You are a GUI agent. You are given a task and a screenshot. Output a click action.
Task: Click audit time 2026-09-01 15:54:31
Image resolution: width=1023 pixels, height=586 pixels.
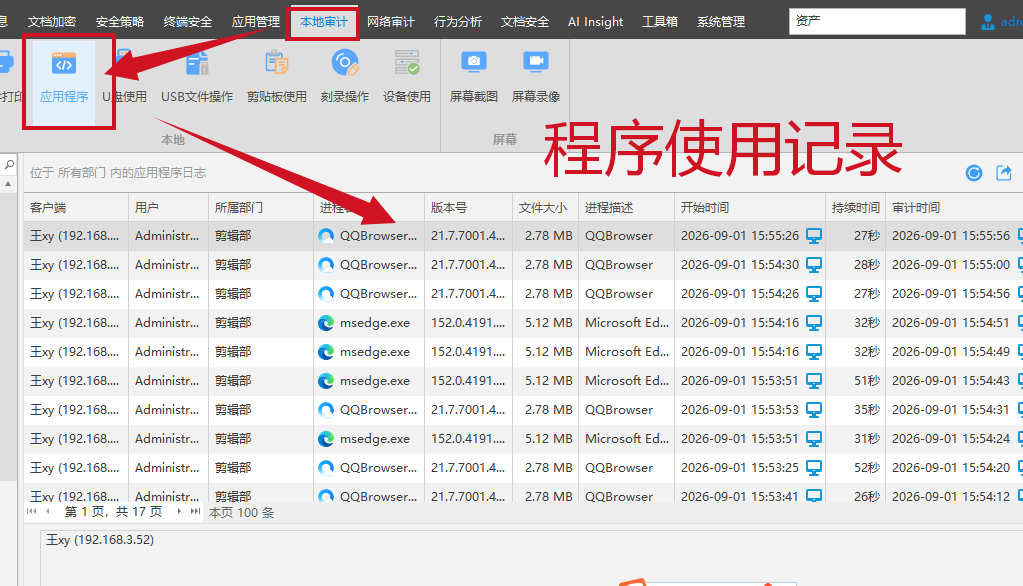(x=951, y=410)
